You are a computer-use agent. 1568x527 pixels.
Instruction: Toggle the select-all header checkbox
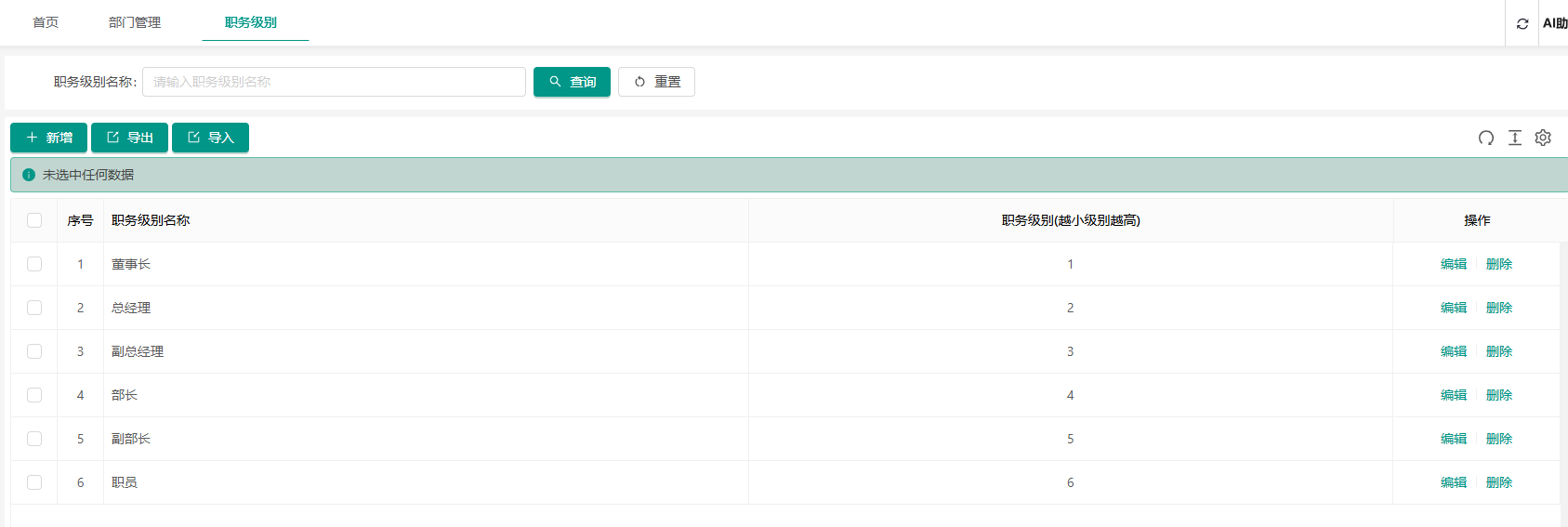pyautogui.click(x=34, y=220)
